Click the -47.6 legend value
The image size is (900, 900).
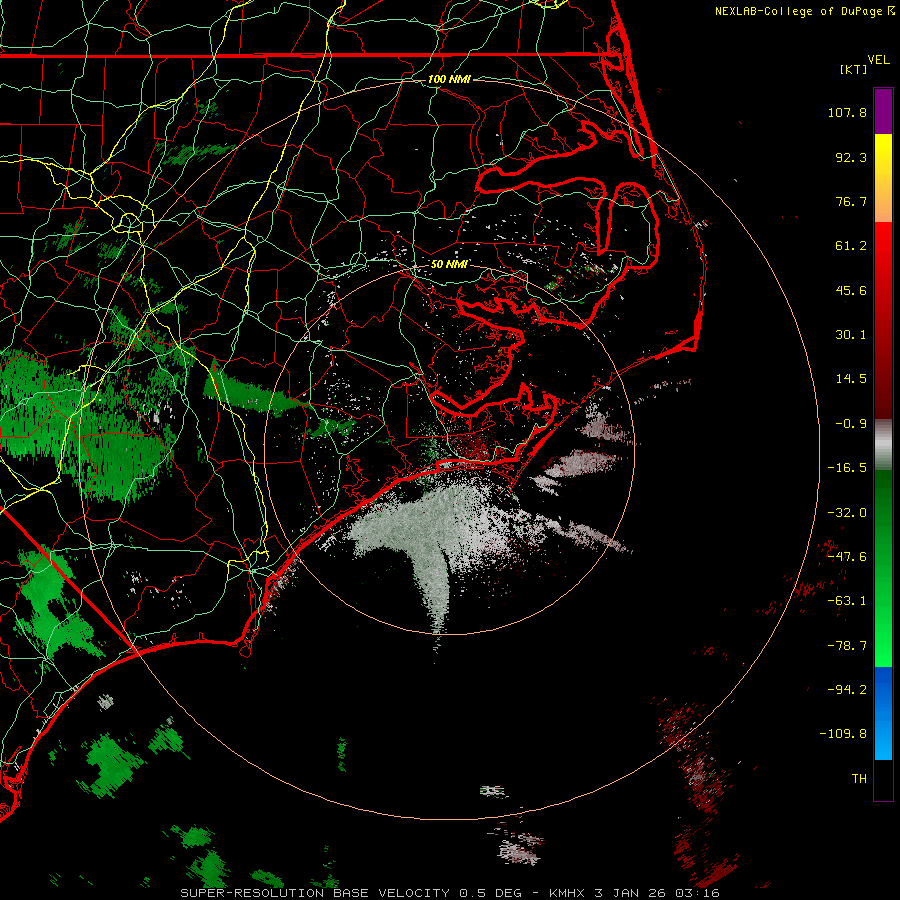tap(847, 557)
